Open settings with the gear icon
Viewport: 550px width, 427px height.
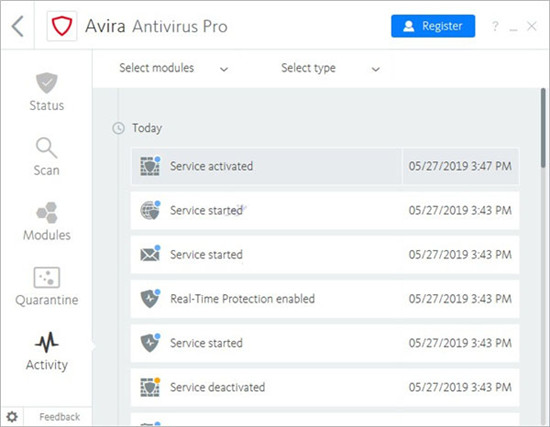click(x=12, y=417)
